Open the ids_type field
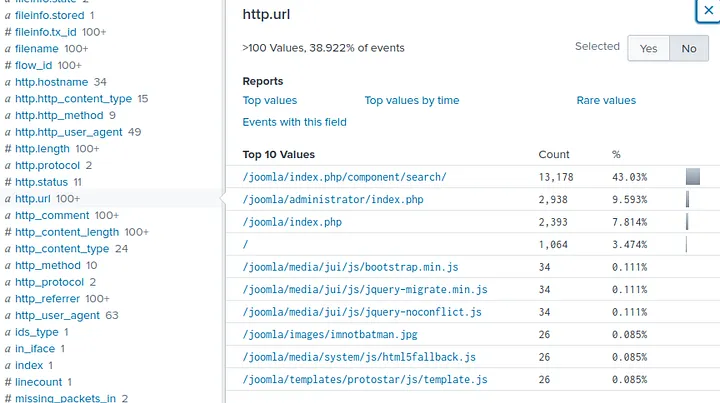This screenshot has height=403, width=720. tap(36, 332)
